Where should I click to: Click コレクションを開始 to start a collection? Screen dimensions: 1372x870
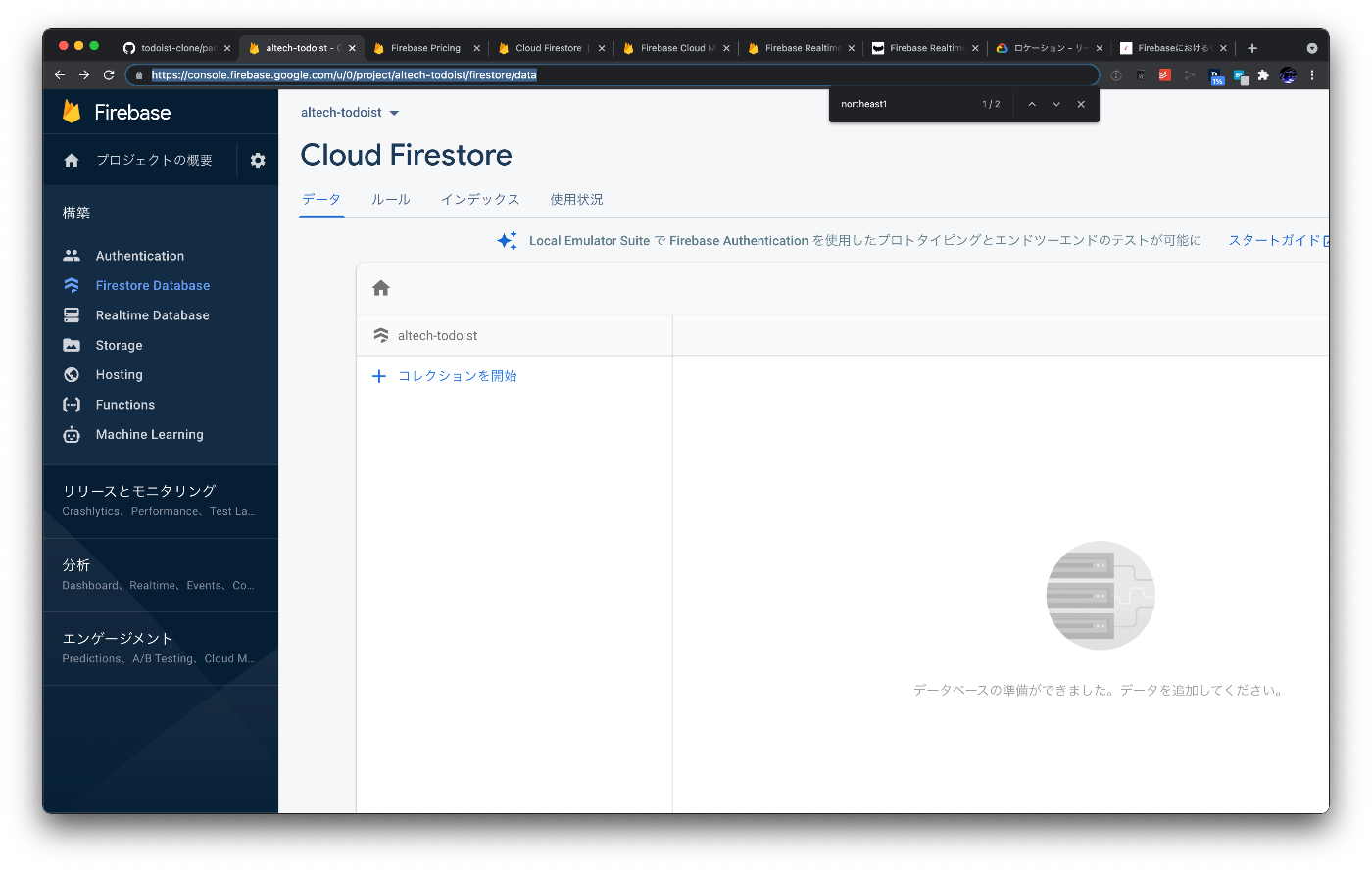458,376
